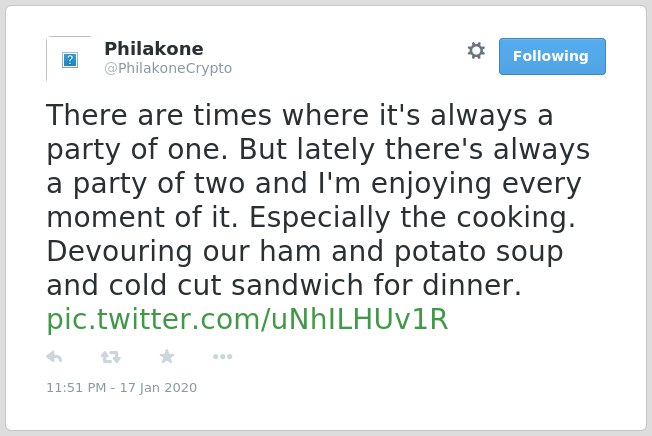
Task: Click the retweet arrows icon under the tweet
Action: point(111,357)
